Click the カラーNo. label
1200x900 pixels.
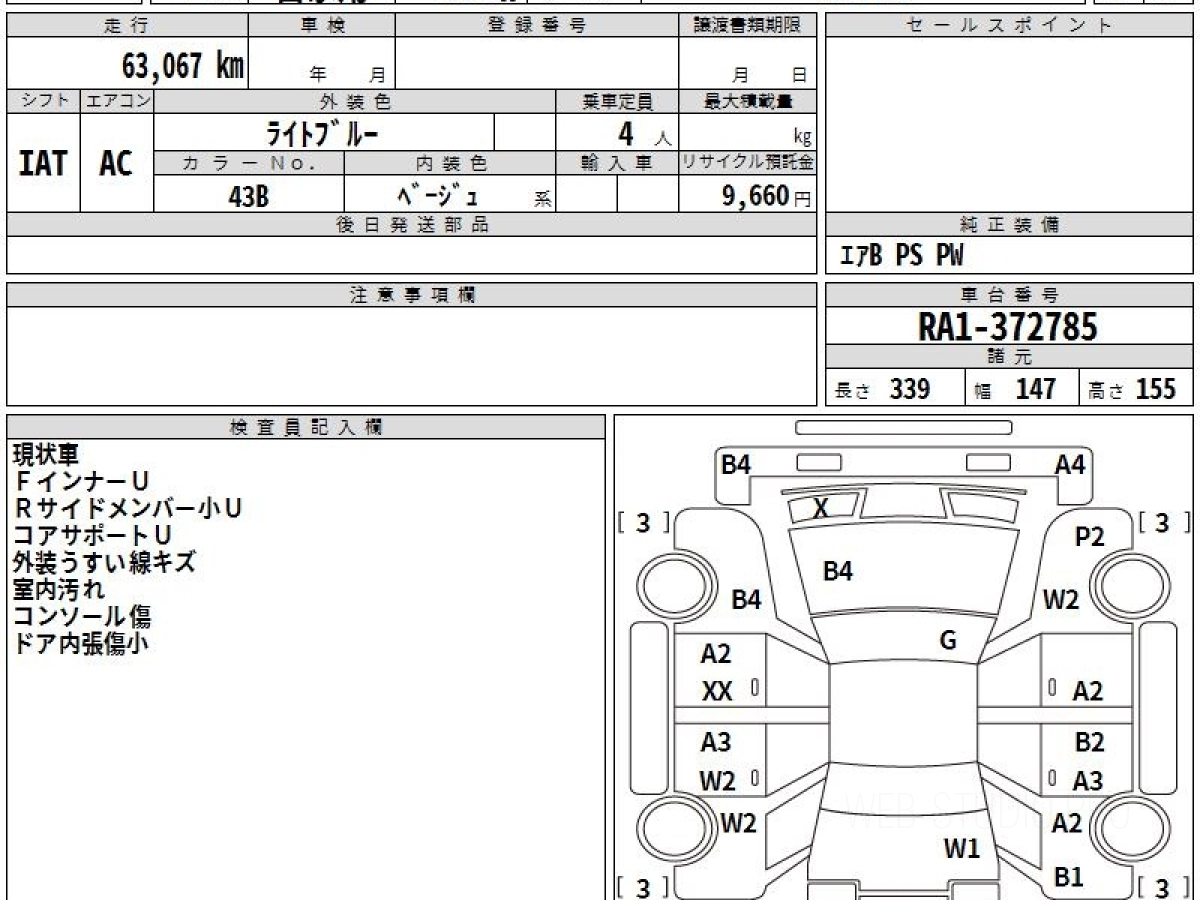pyautogui.click(x=249, y=163)
